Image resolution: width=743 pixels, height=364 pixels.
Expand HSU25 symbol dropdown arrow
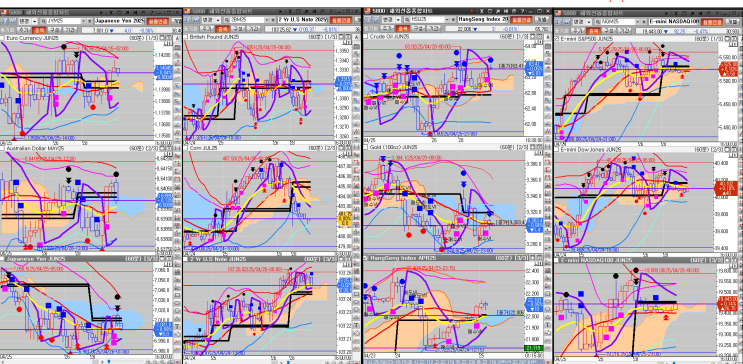[x=447, y=19]
